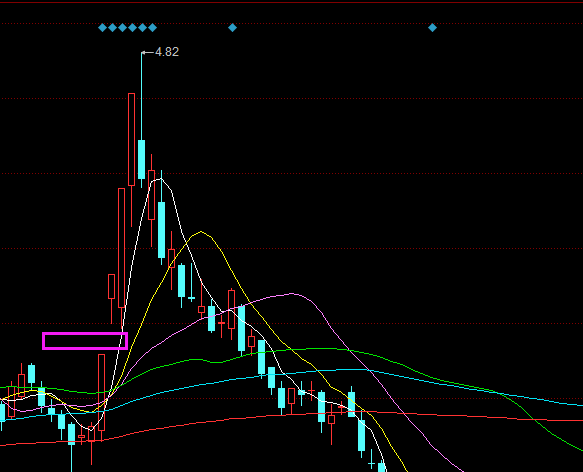Click the 4.82 high price label

pyautogui.click(x=167, y=52)
